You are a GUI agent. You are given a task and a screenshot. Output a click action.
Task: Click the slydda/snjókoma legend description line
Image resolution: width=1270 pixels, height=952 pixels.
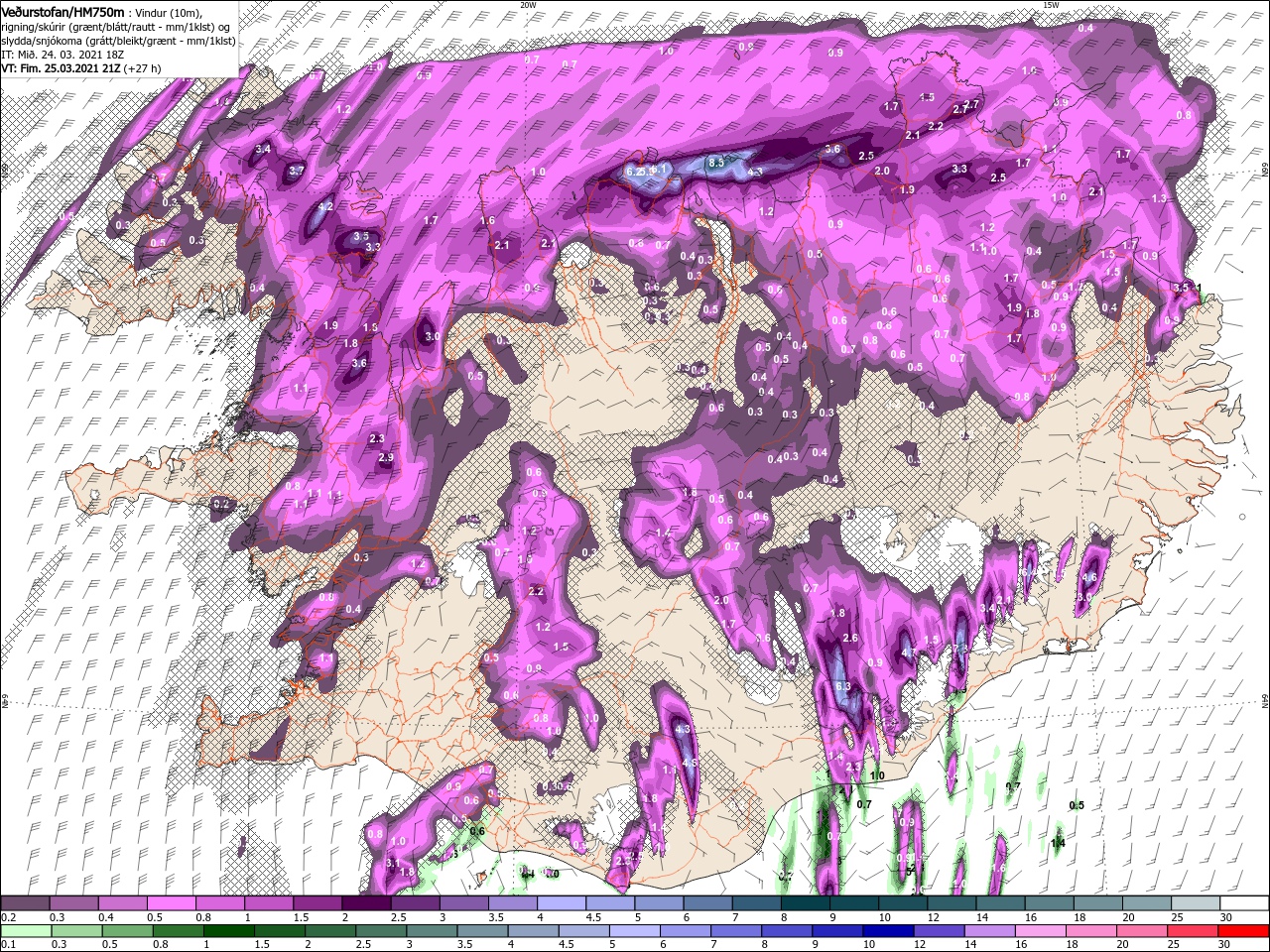118,40
